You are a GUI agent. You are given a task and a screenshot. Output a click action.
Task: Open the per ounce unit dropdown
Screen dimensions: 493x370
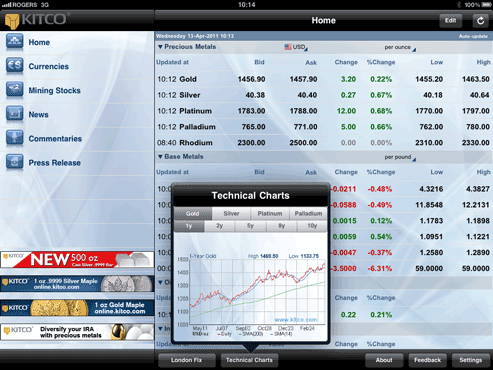tap(400, 48)
